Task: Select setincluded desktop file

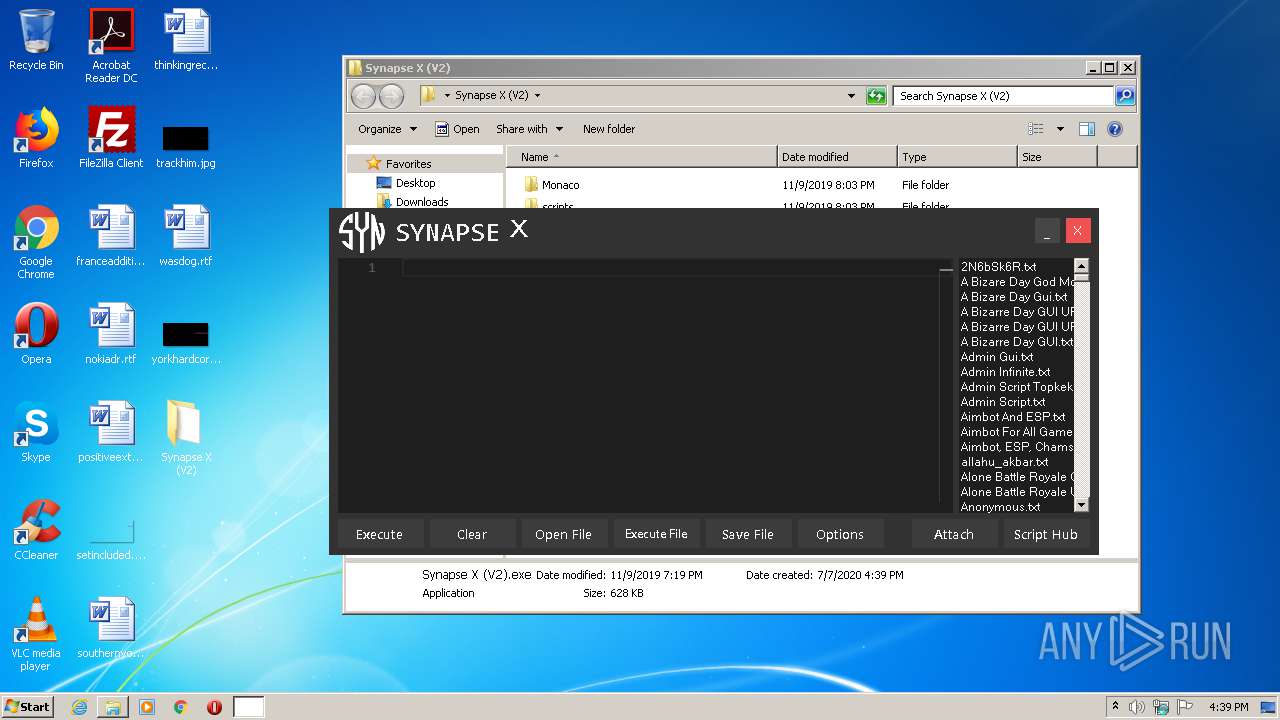Action: point(111,540)
